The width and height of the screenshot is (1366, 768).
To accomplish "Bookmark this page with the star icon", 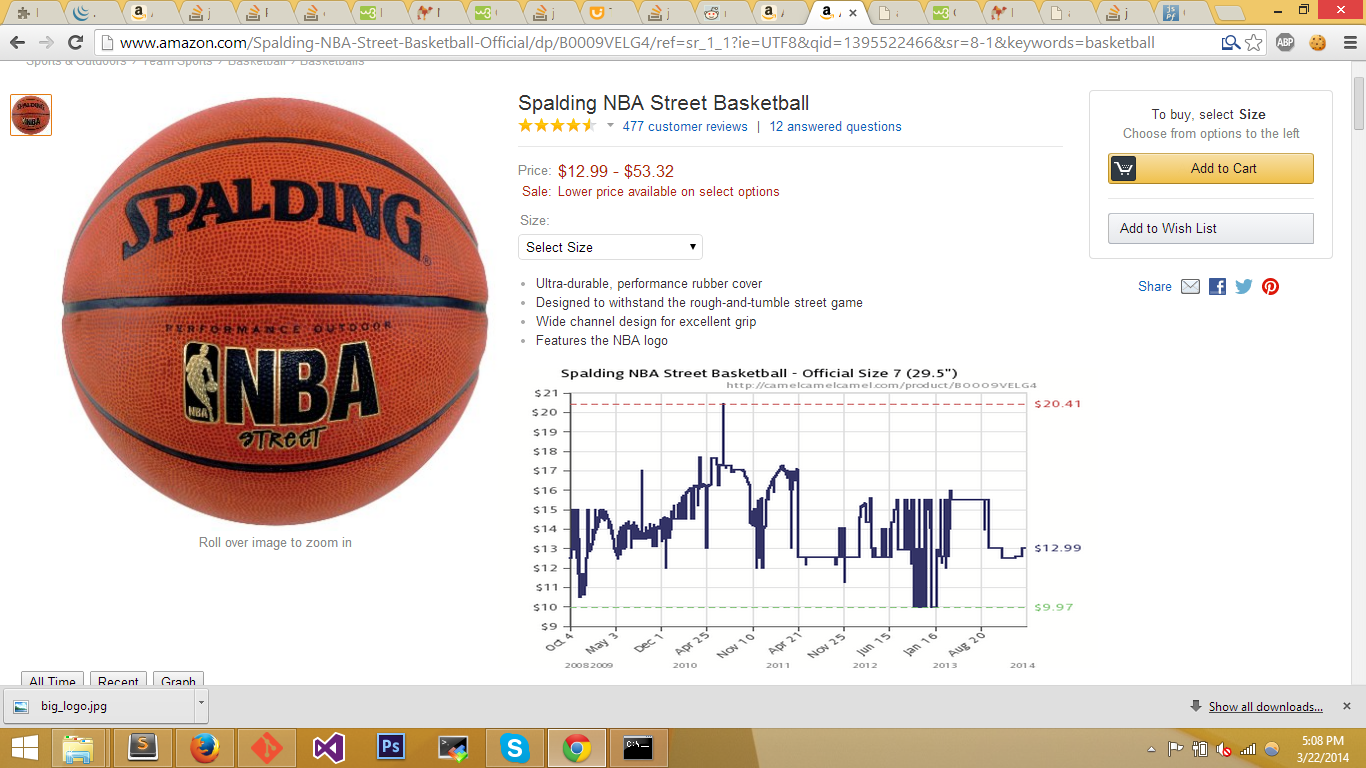I will [1254, 43].
